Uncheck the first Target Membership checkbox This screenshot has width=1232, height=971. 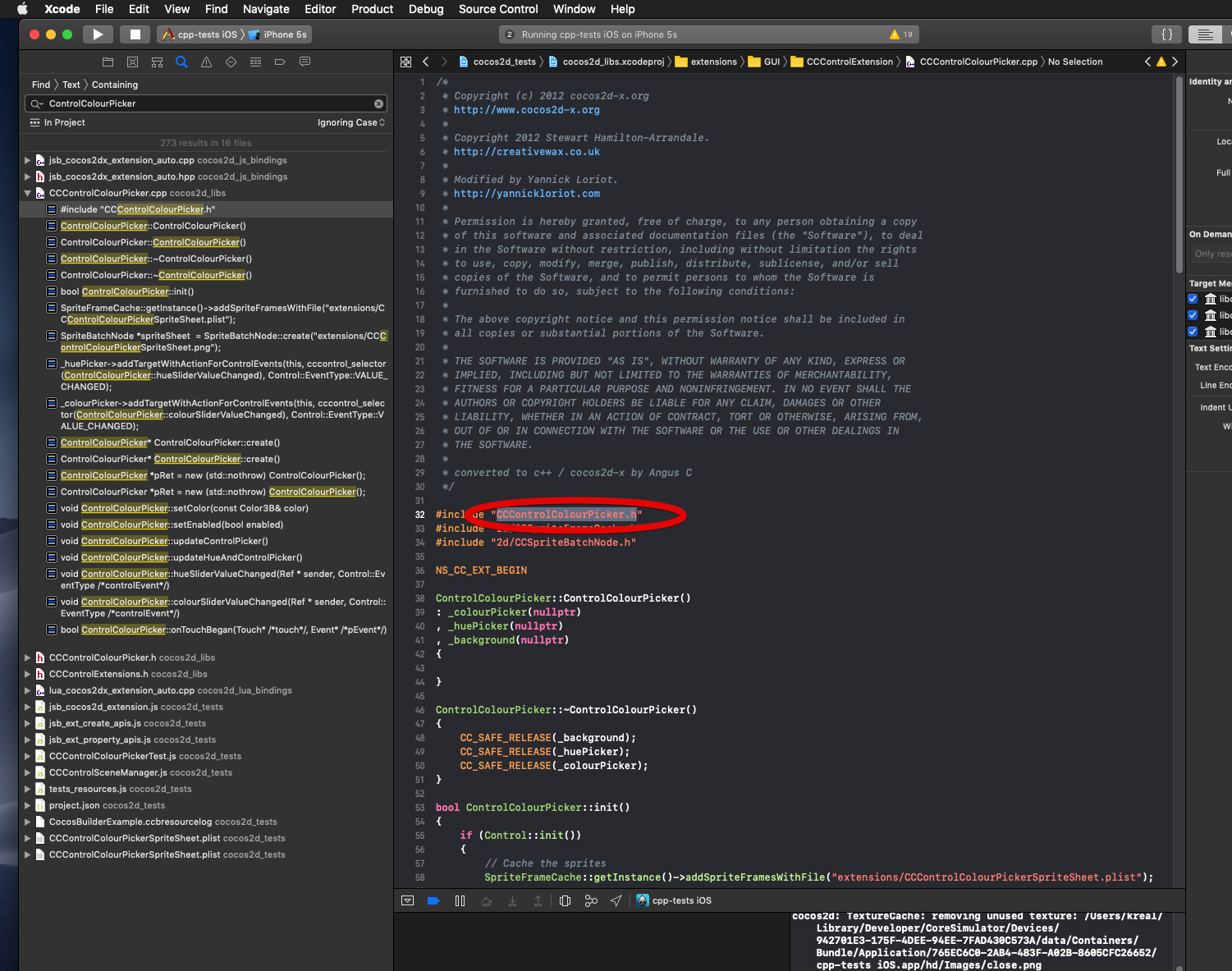tap(1193, 299)
